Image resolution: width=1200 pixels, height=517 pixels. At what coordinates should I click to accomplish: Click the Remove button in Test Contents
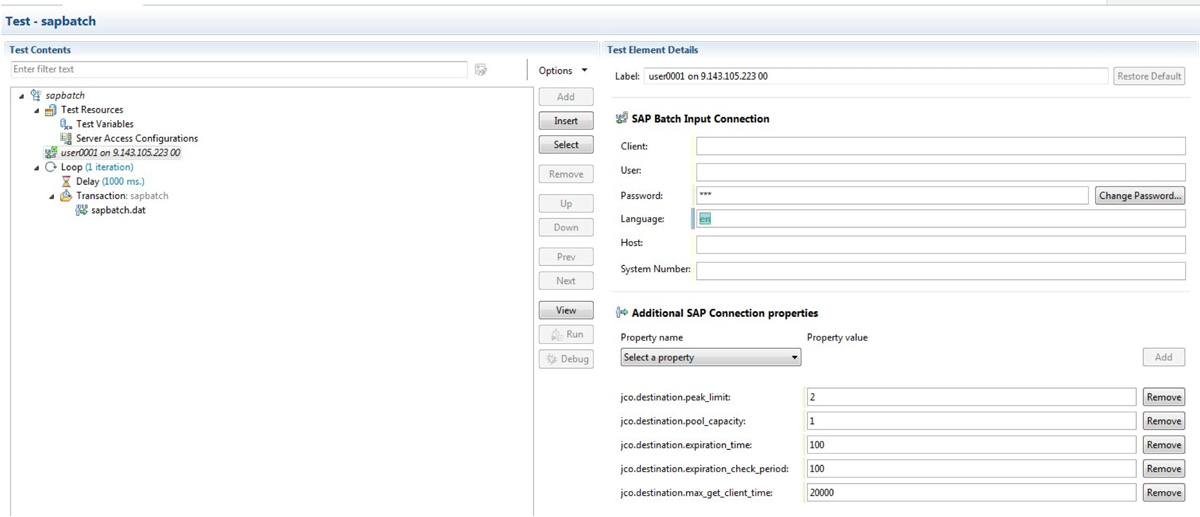566,174
